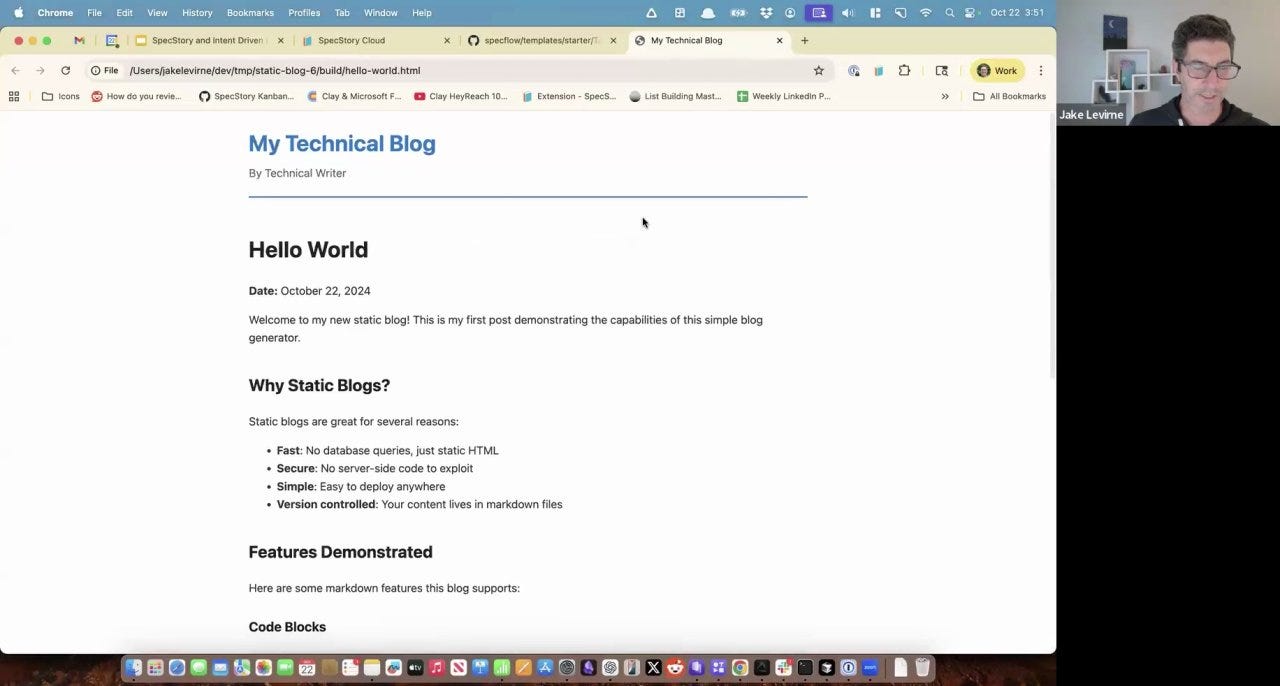Open the Chrome application menu
The height and width of the screenshot is (686, 1280).
coord(55,13)
